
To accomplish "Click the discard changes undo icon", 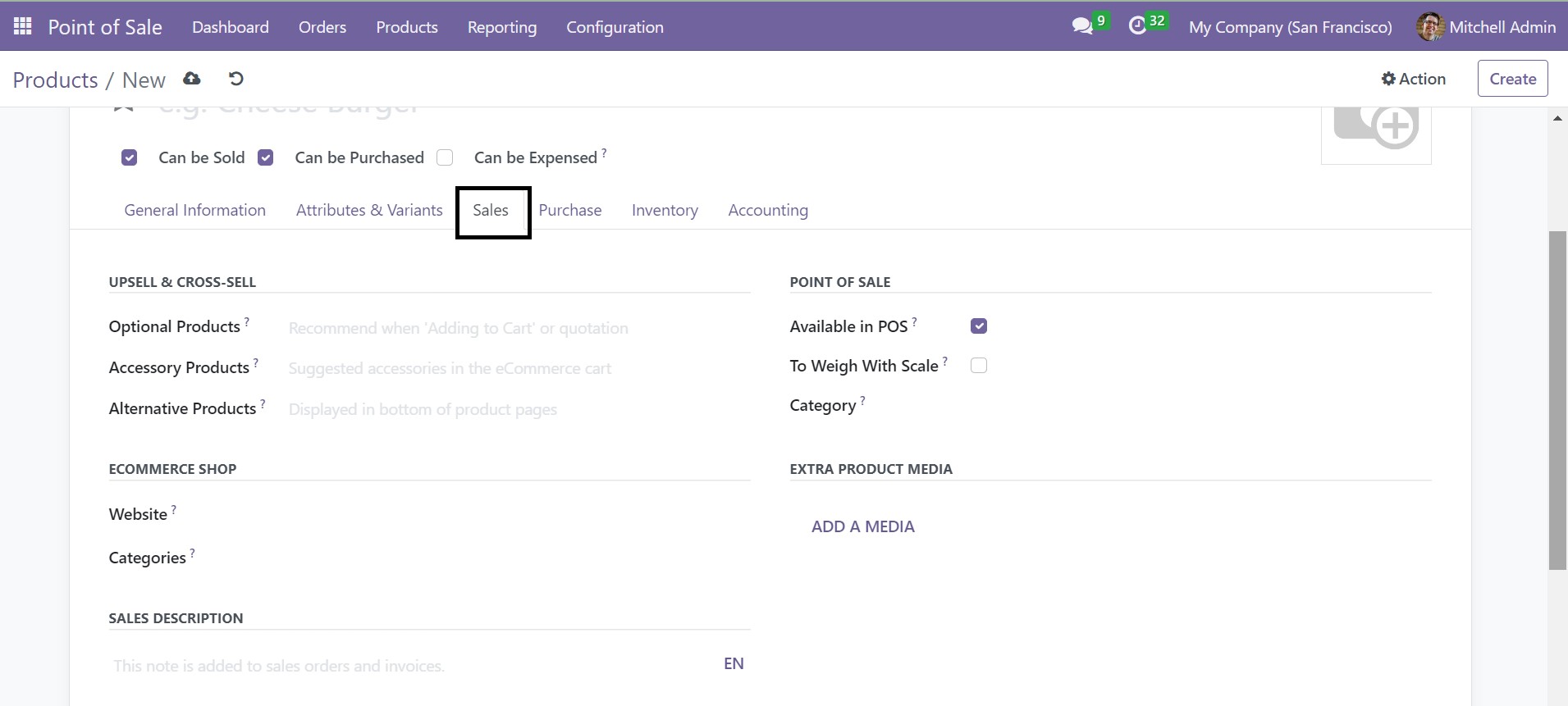I will (236, 79).
